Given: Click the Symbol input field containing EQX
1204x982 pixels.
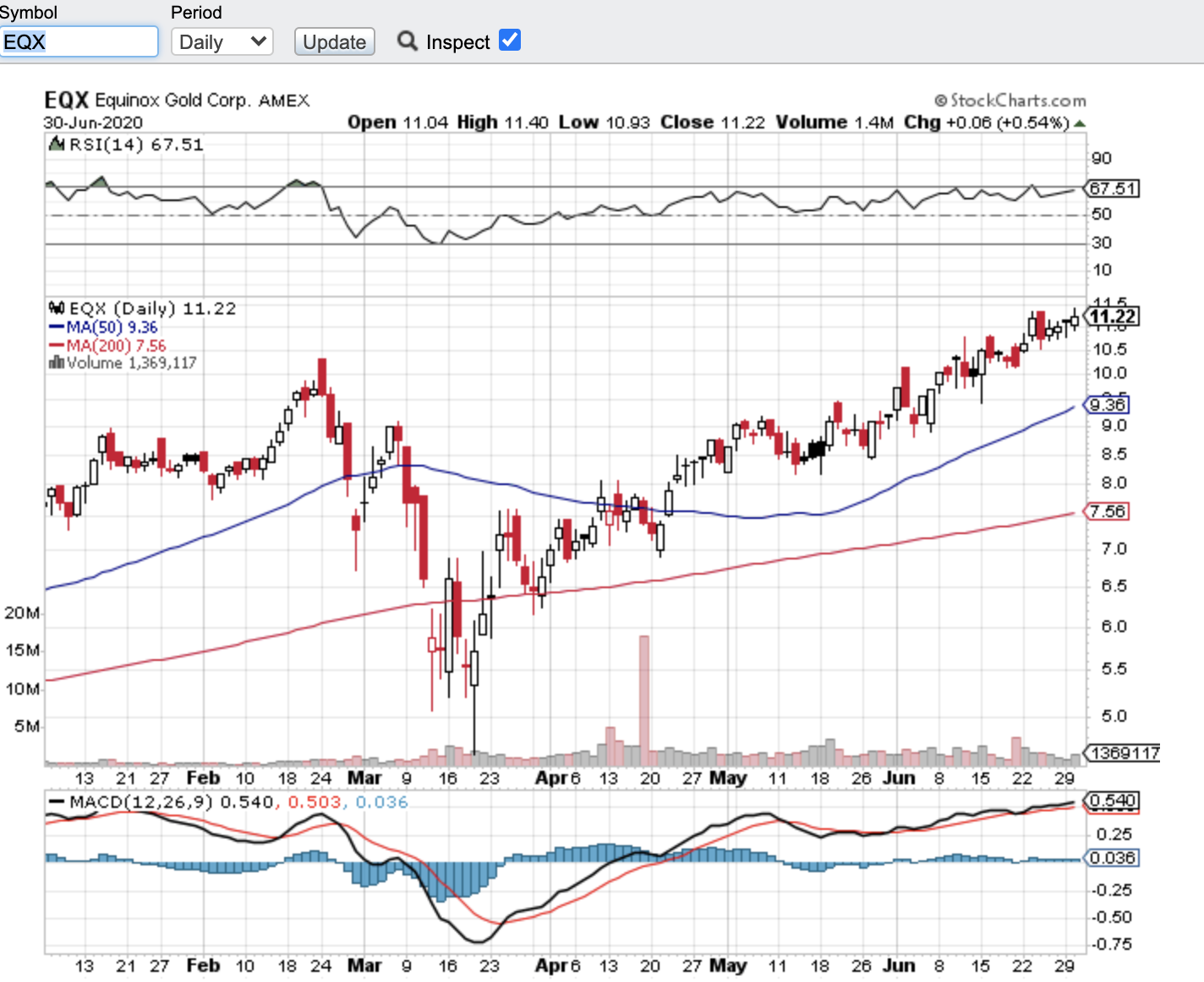Looking at the screenshot, I should tap(79, 41).
